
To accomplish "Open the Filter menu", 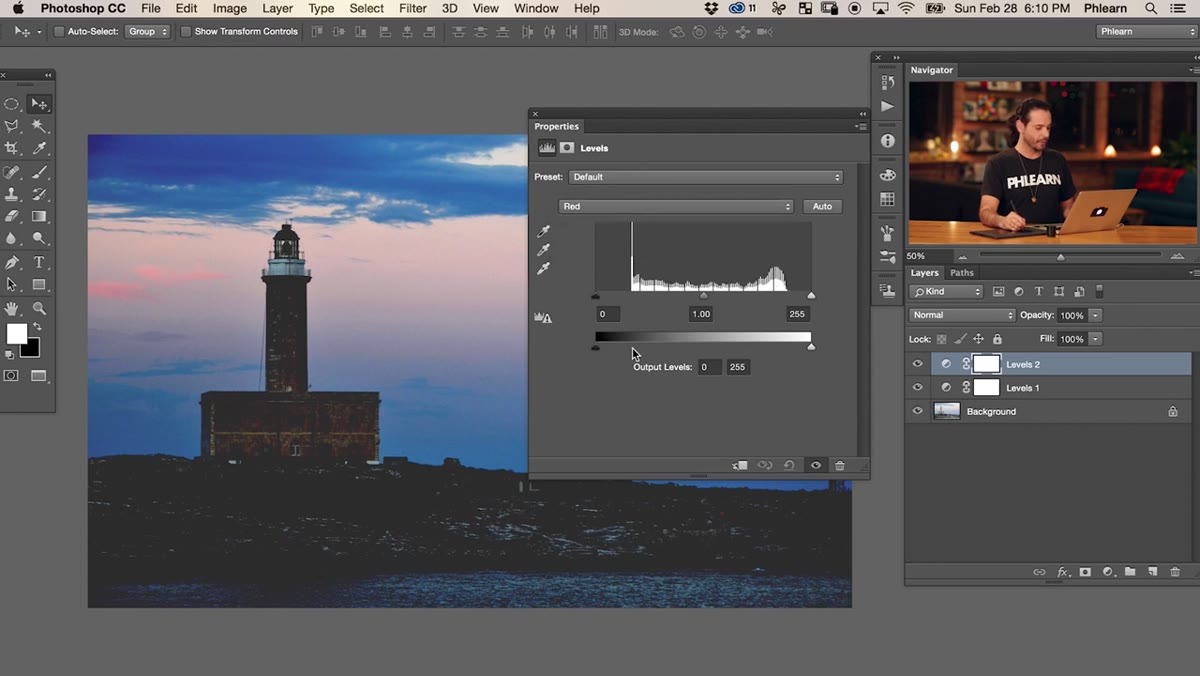I will 413,8.
